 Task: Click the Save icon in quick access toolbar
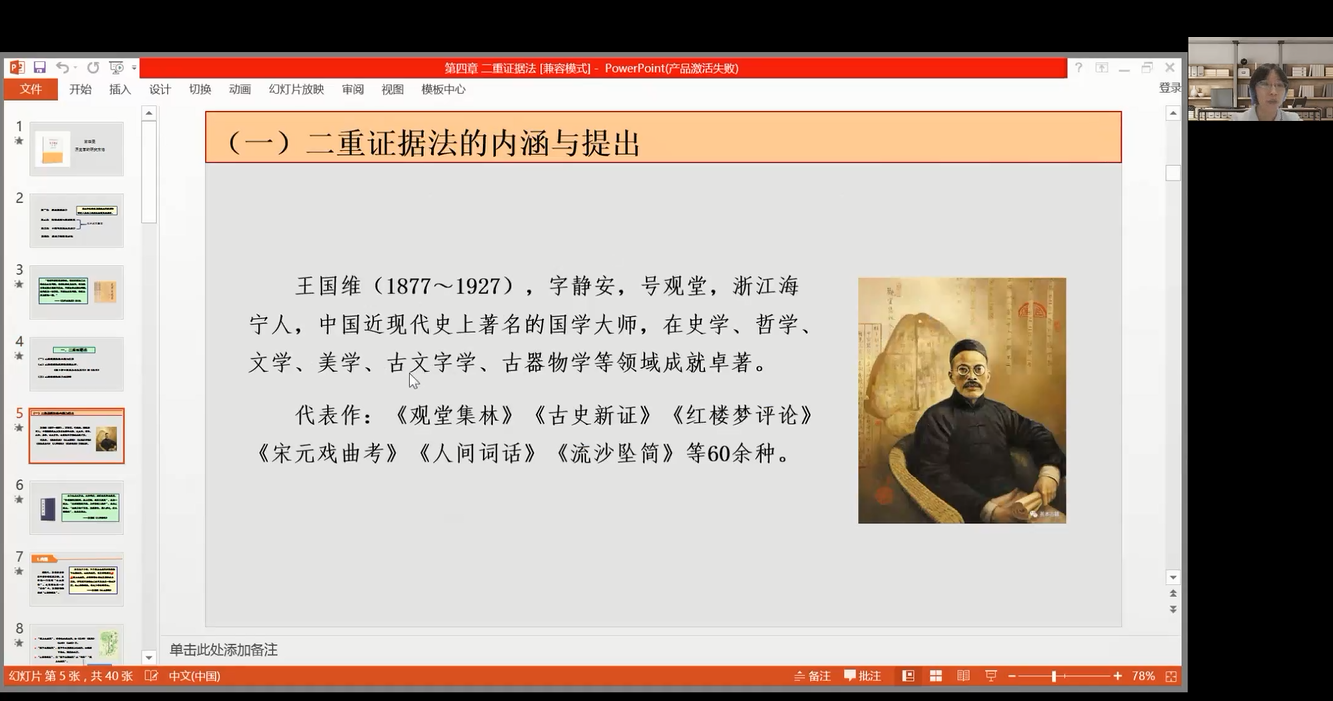(x=40, y=68)
